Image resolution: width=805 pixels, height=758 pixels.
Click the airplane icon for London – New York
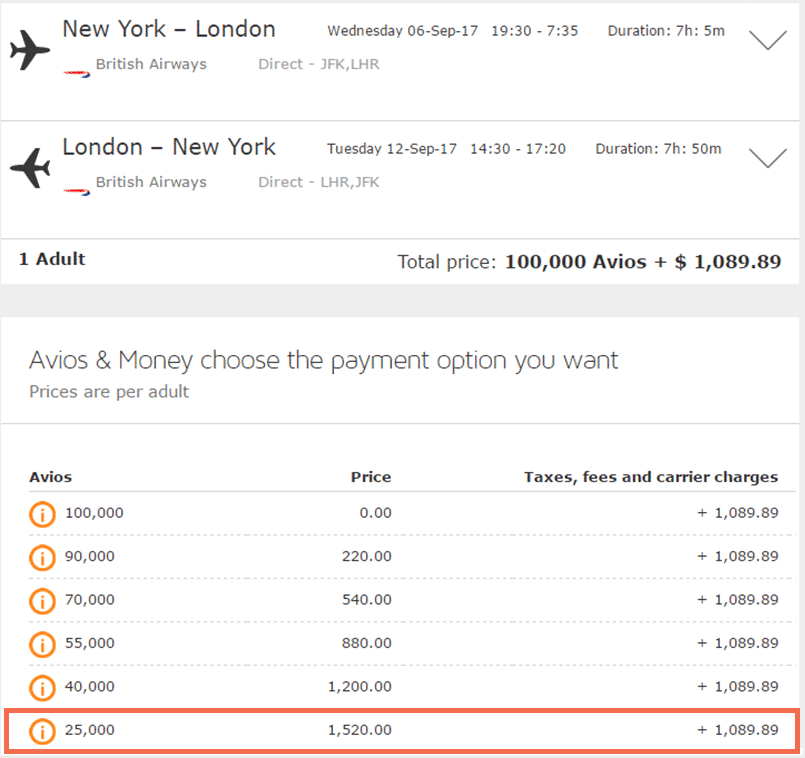pos(30,166)
